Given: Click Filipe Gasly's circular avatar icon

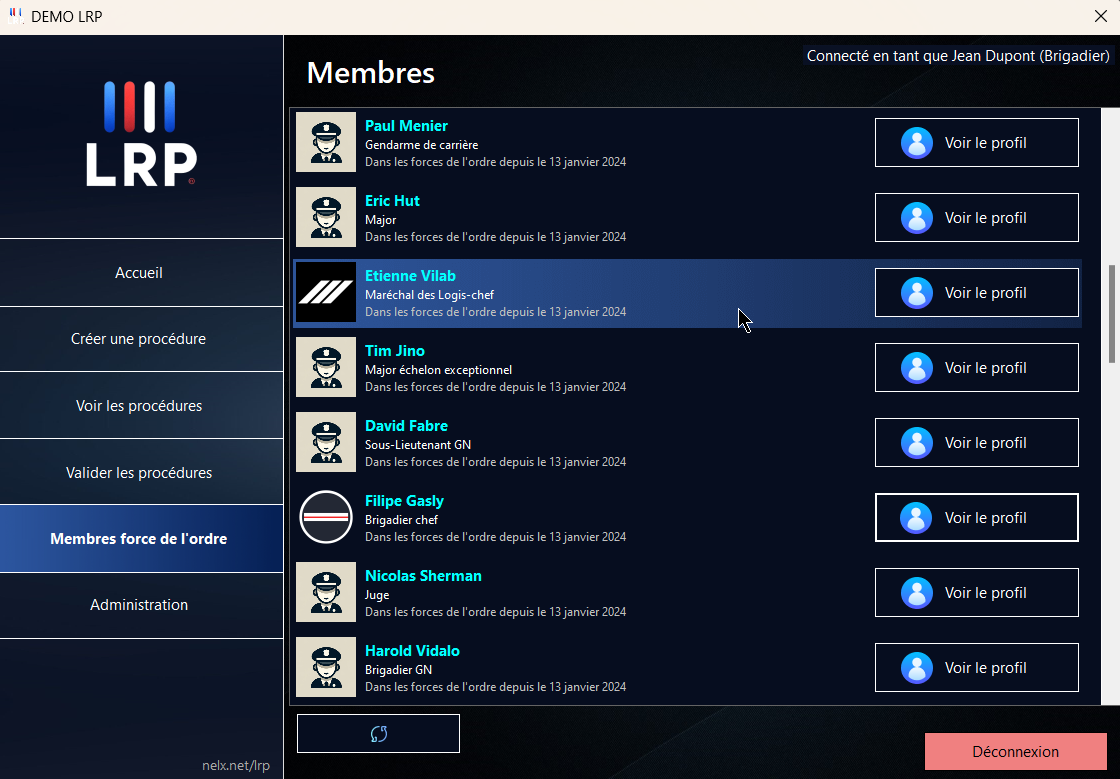Looking at the screenshot, I should coord(326,517).
